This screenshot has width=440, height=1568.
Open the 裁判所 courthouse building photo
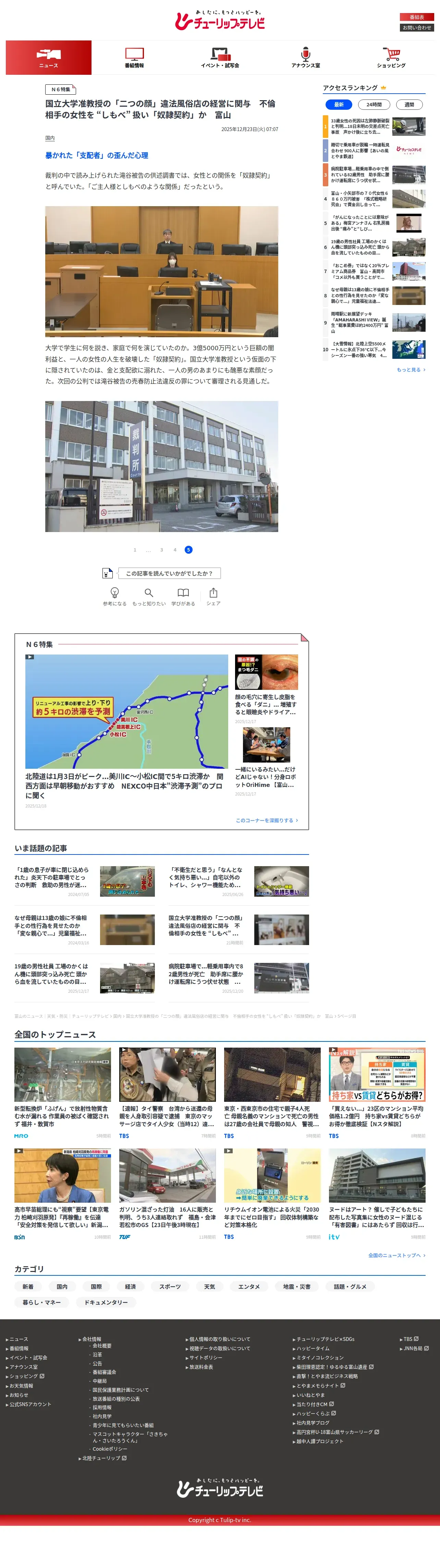tap(162, 466)
